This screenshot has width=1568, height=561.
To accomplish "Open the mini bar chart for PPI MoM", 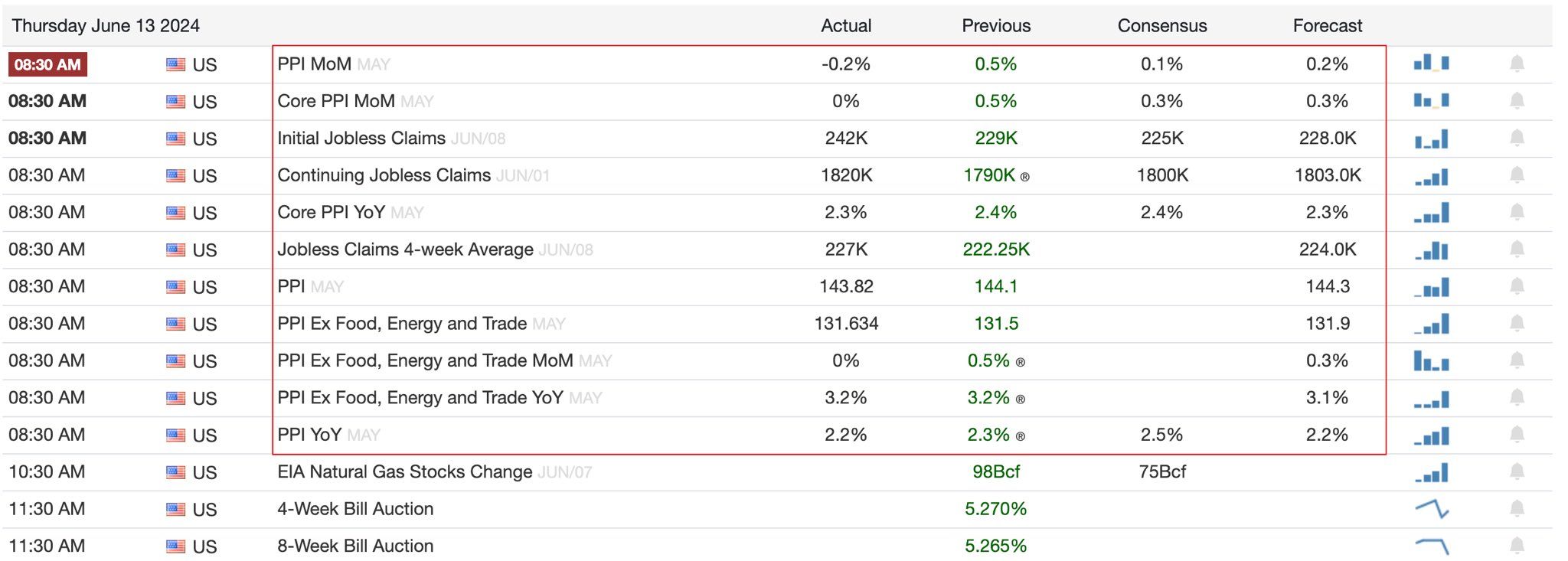I will tap(1431, 63).
